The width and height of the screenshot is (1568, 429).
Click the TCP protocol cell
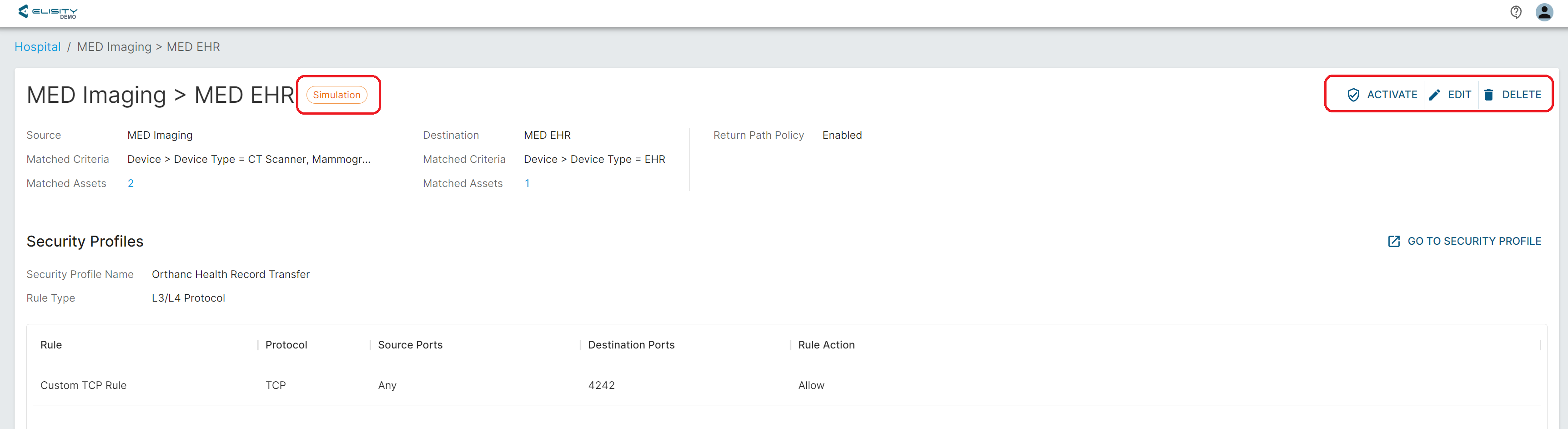(x=276, y=385)
